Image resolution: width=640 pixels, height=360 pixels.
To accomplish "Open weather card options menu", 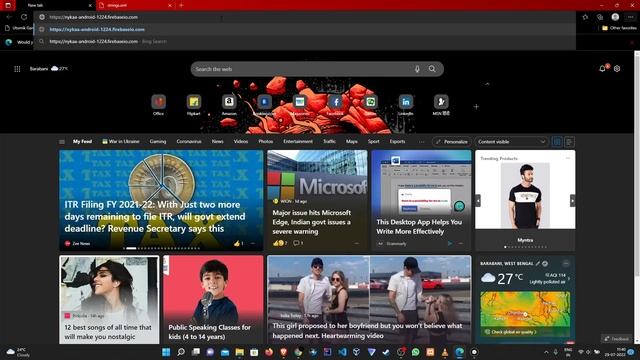I will (x=566, y=263).
